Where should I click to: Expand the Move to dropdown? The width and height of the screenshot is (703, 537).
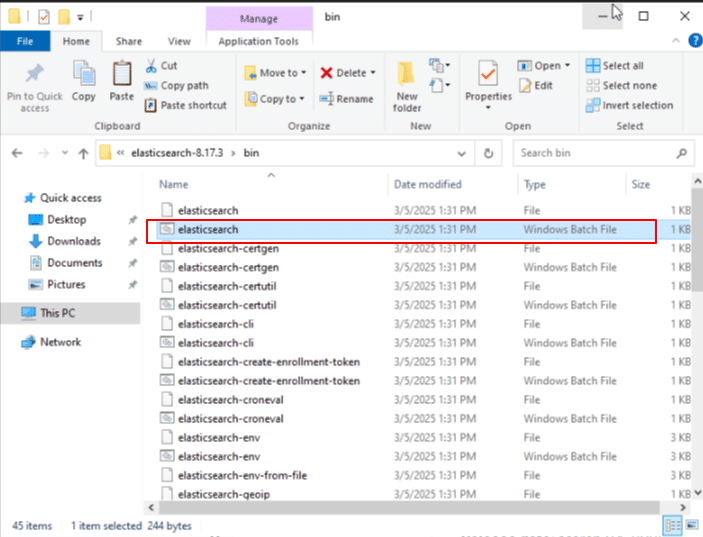pos(303,73)
